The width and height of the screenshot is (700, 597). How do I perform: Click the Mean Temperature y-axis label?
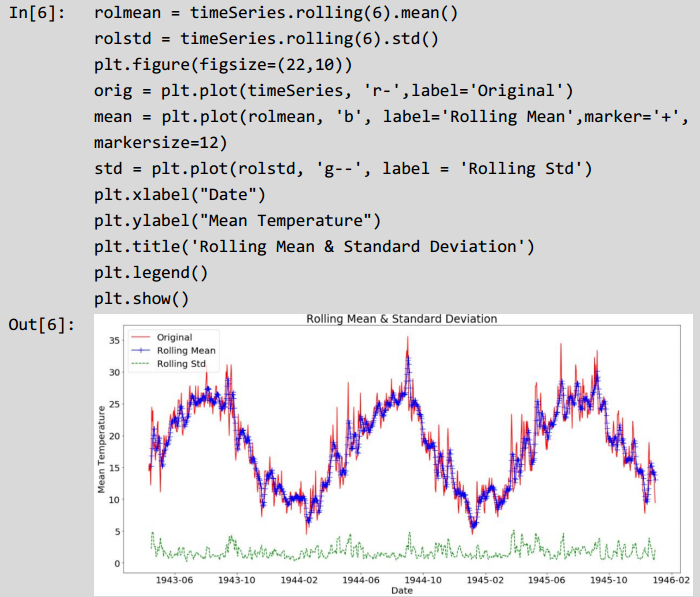pyautogui.click(x=102, y=449)
